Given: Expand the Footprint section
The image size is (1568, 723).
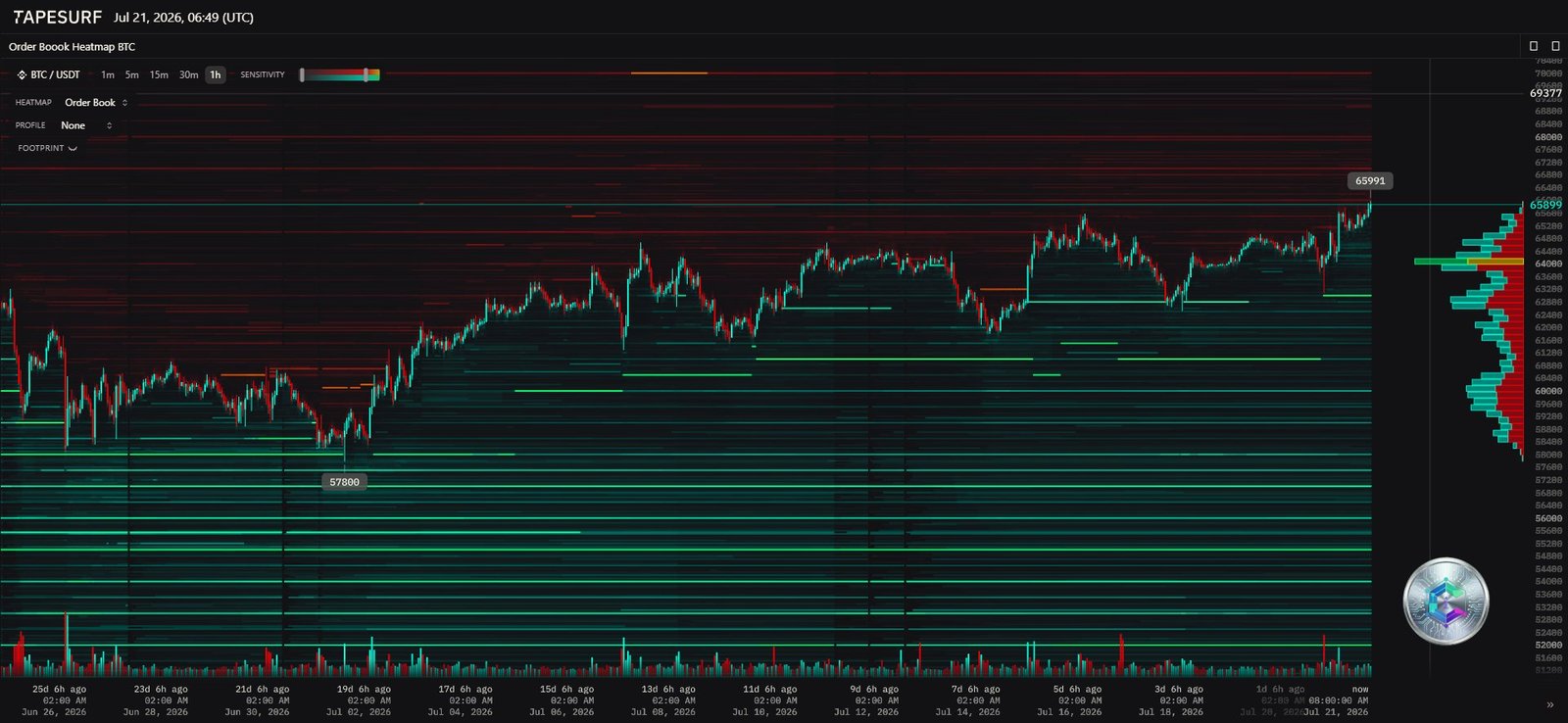Looking at the screenshot, I should 47,148.
